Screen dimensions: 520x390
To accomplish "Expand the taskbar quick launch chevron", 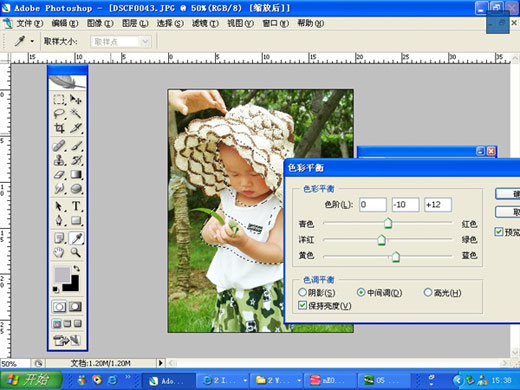I will point(128,377).
